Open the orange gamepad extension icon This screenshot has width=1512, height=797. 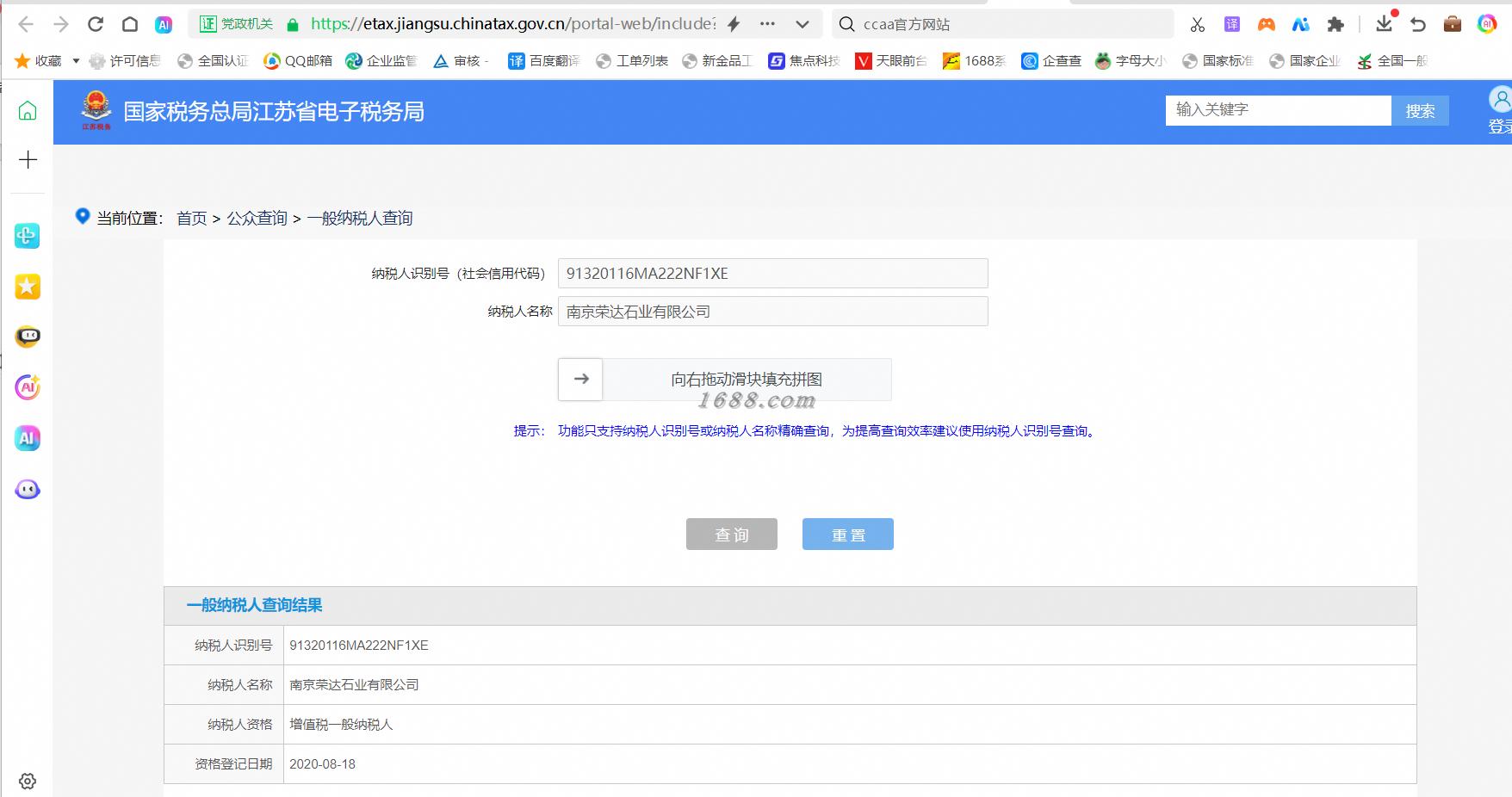(x=1267, y=24)
